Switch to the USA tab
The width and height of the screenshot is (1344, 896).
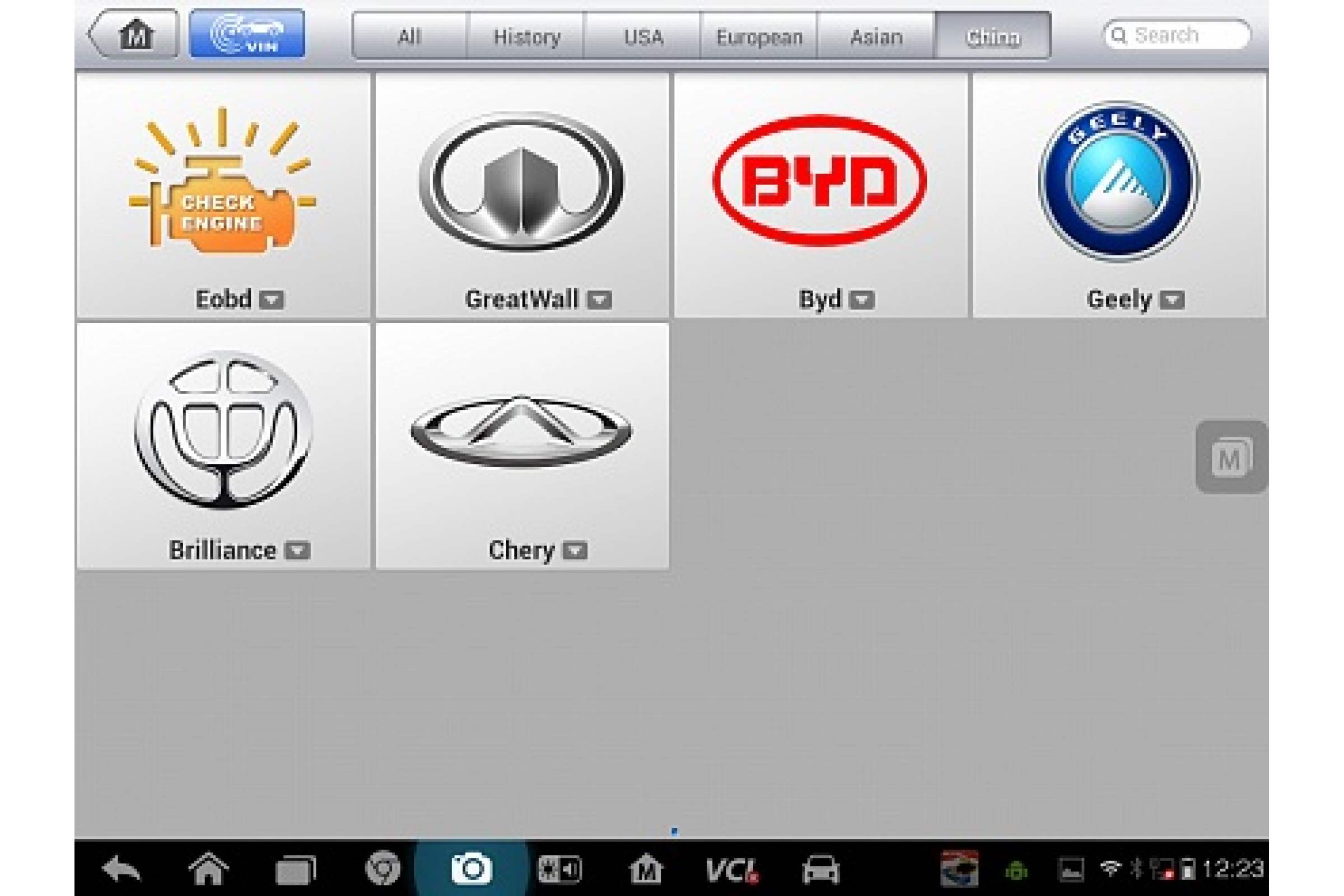(643, 36)
